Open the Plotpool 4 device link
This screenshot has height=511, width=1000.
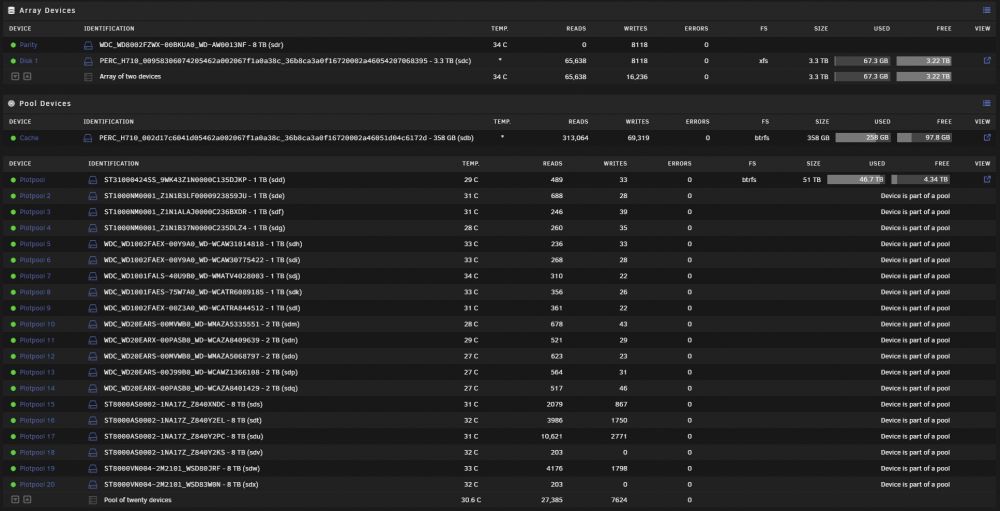(35, 228)
